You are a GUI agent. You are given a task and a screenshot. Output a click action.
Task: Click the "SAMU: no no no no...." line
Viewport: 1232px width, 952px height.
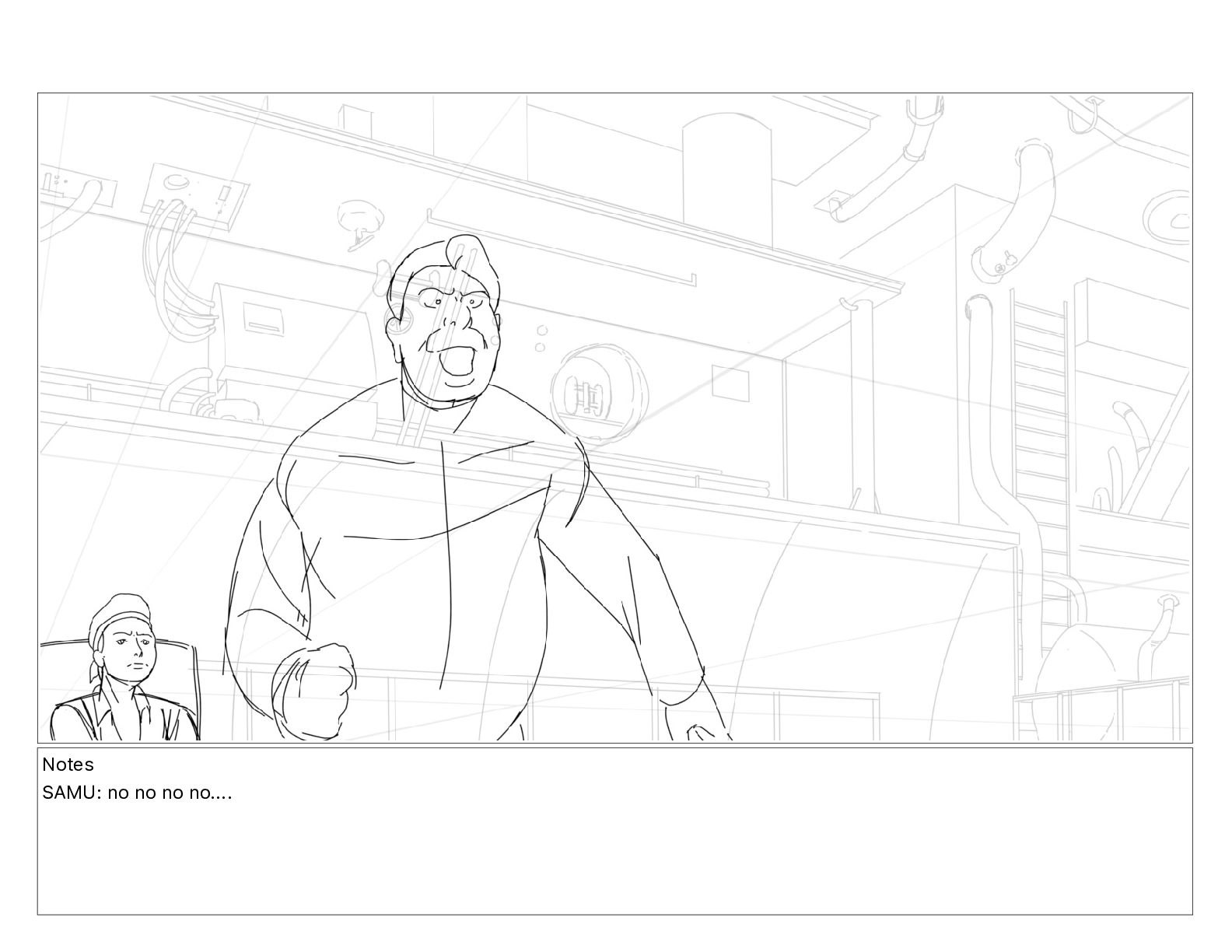tap(137, 793)
